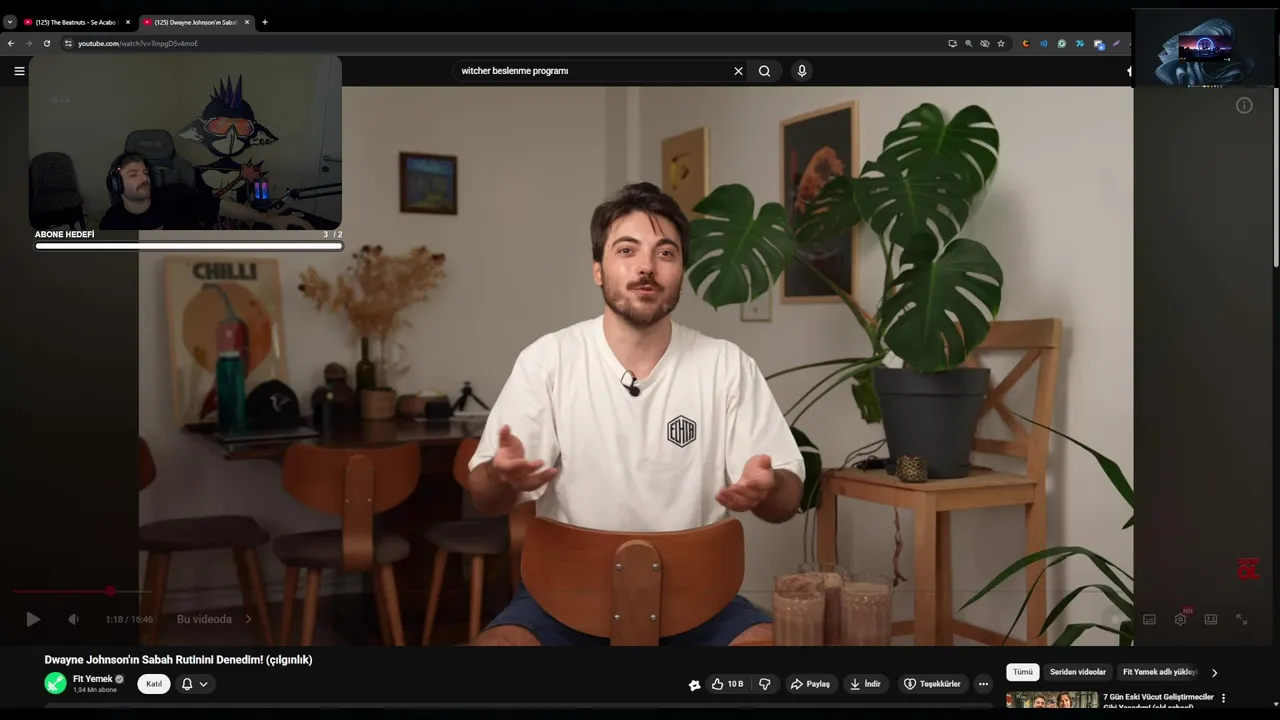Image resolution: width=1280 pixels, height=720 pixels.
Task: Open player settings gear icon
Action: point(1180,619)
